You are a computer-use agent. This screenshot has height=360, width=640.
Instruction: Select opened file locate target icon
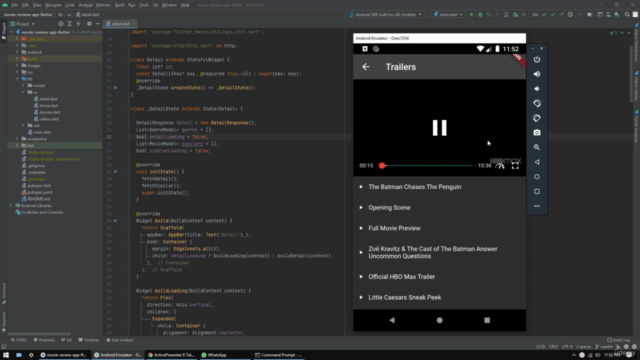(61, 24)
